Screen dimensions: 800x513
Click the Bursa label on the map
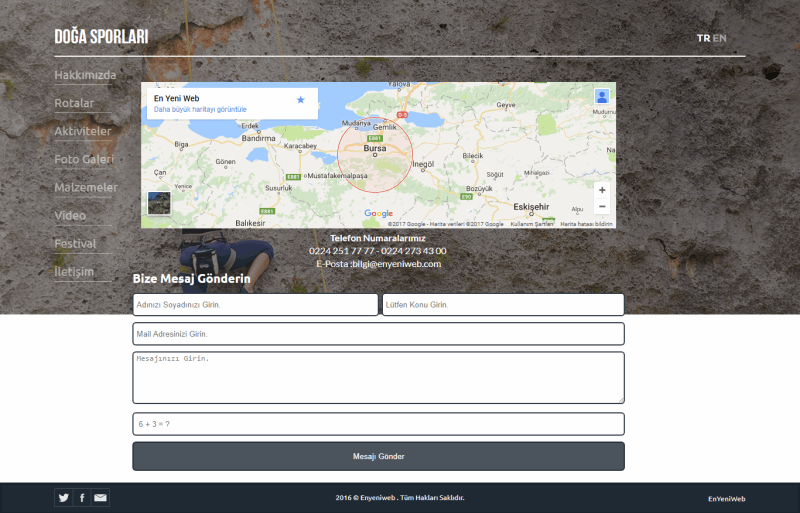coord(375,148)
